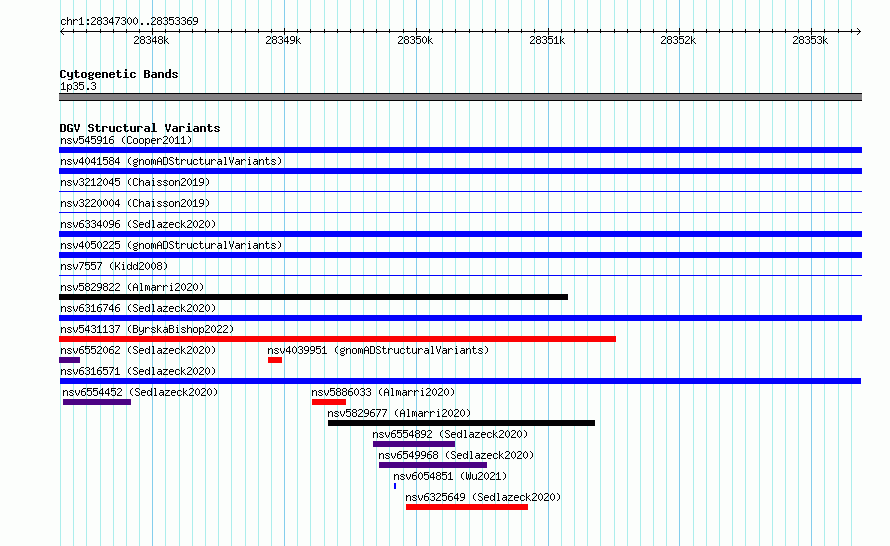Select nsv5886033 (Almarri2020) label
The image size is (890, 546).
(x=383, y=392)
